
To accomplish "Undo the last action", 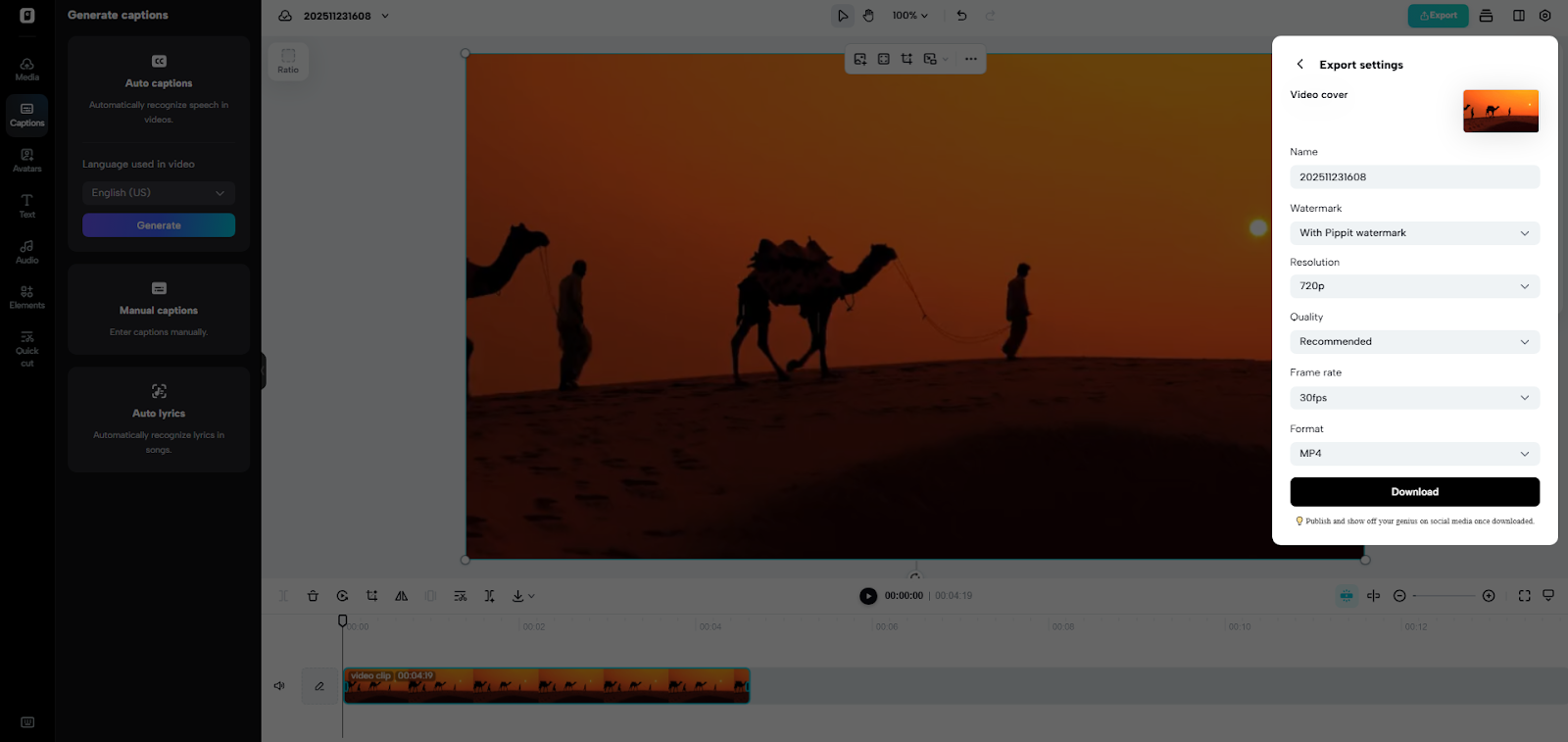I will (962, 16).
